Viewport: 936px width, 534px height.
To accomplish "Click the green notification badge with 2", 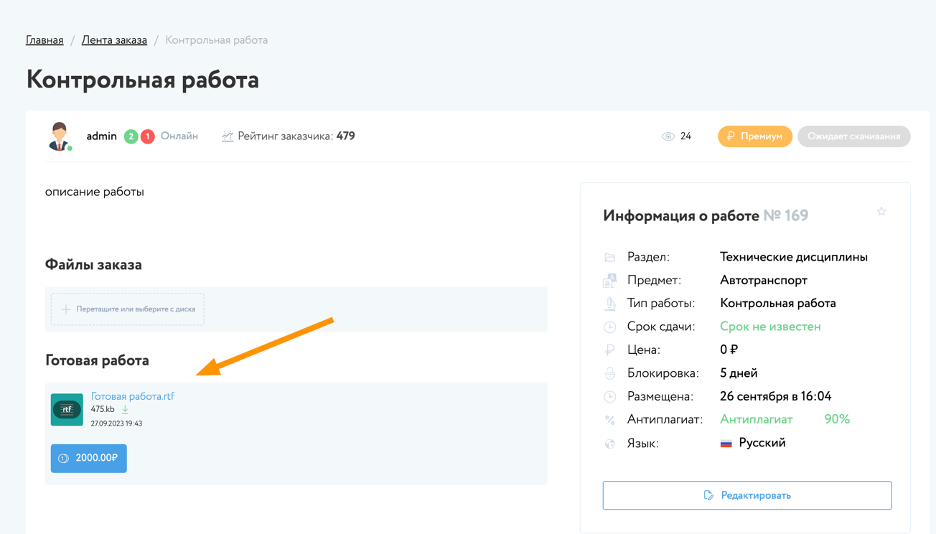I will click(x=131, y=136).
